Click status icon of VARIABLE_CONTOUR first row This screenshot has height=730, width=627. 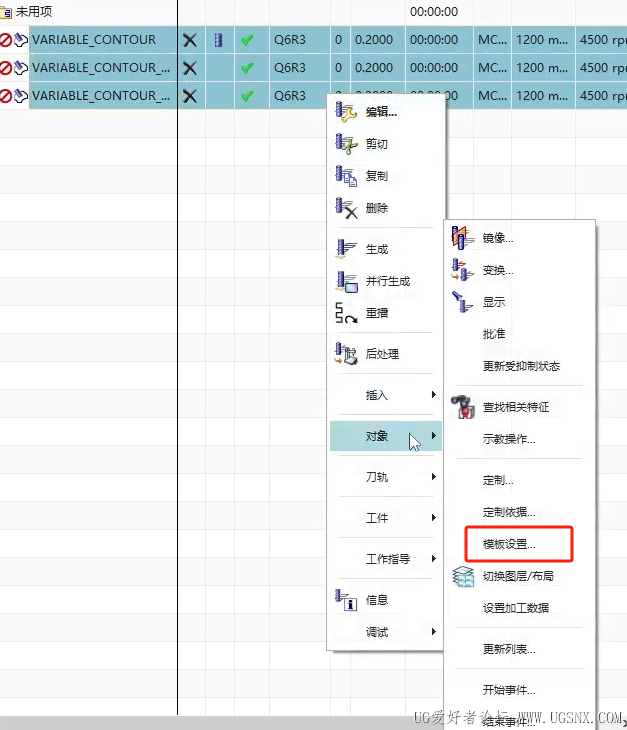point(6,40)
